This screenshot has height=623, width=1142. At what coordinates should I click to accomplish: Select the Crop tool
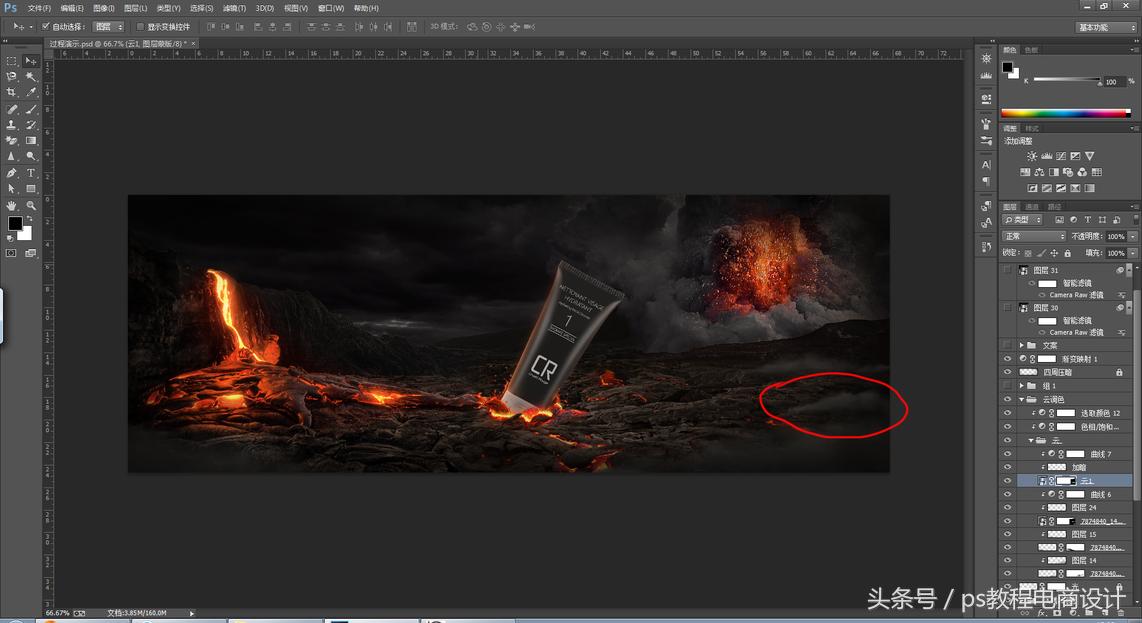12,93
